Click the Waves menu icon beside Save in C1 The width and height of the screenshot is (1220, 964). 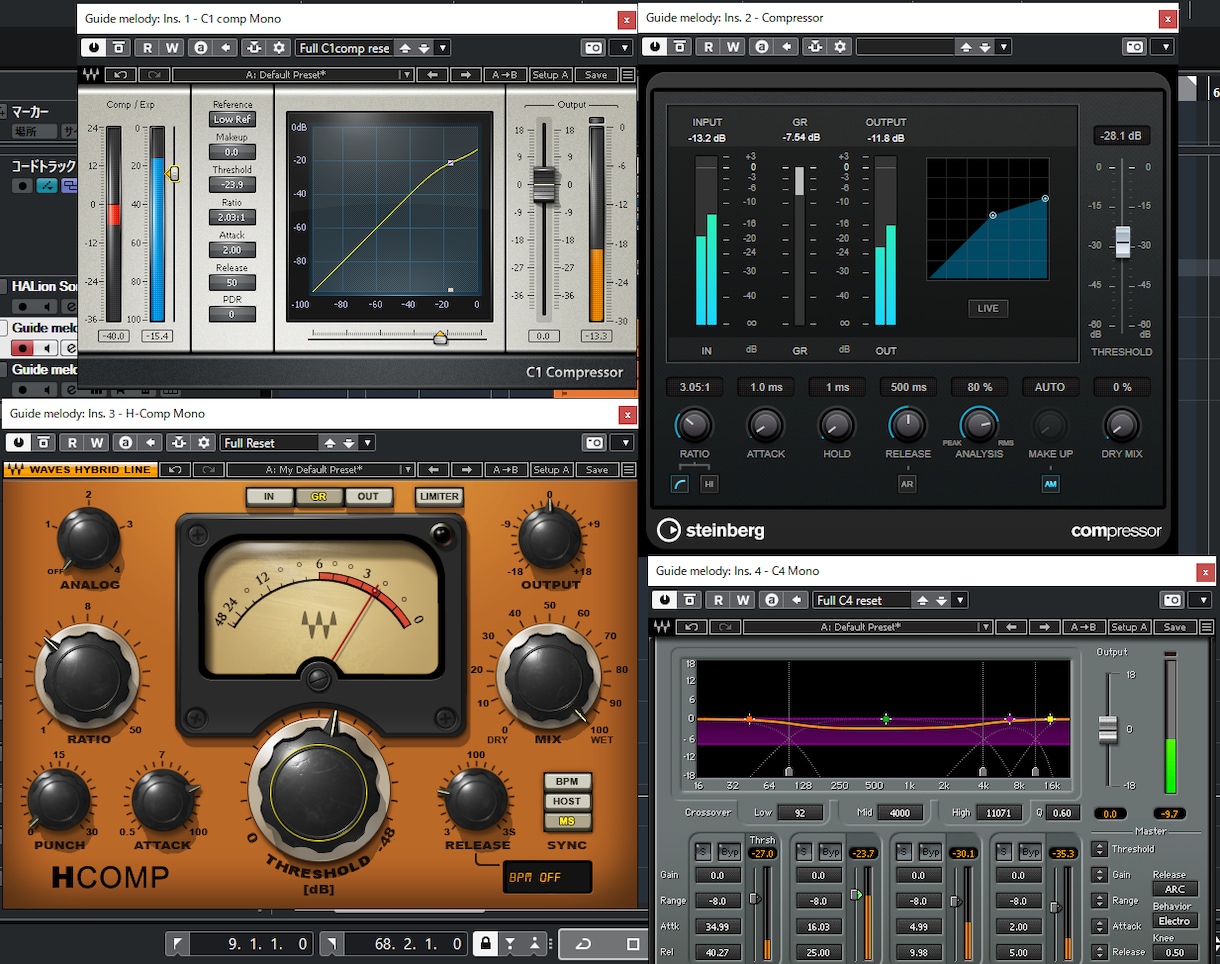[627, 75]
